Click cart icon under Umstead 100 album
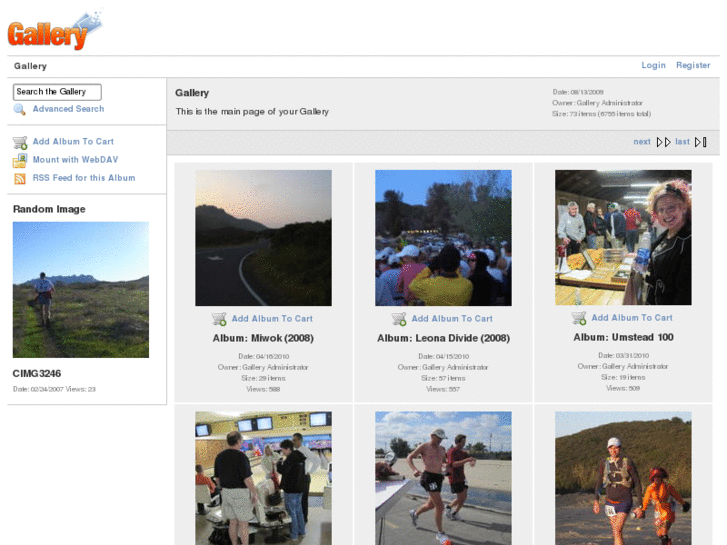 (579, 318)
